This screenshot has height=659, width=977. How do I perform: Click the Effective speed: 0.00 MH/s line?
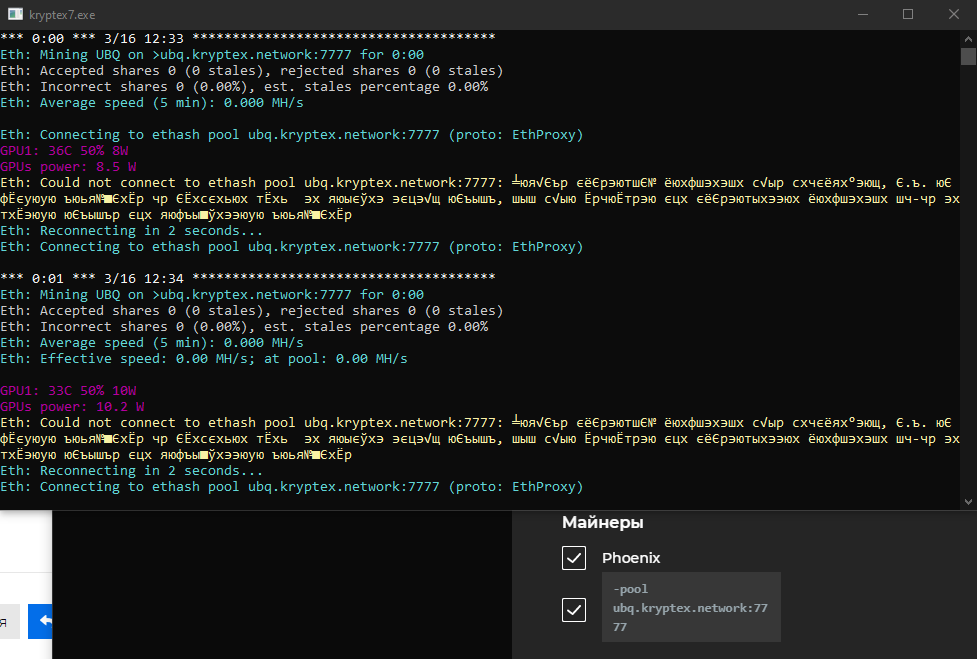point(204,359)
